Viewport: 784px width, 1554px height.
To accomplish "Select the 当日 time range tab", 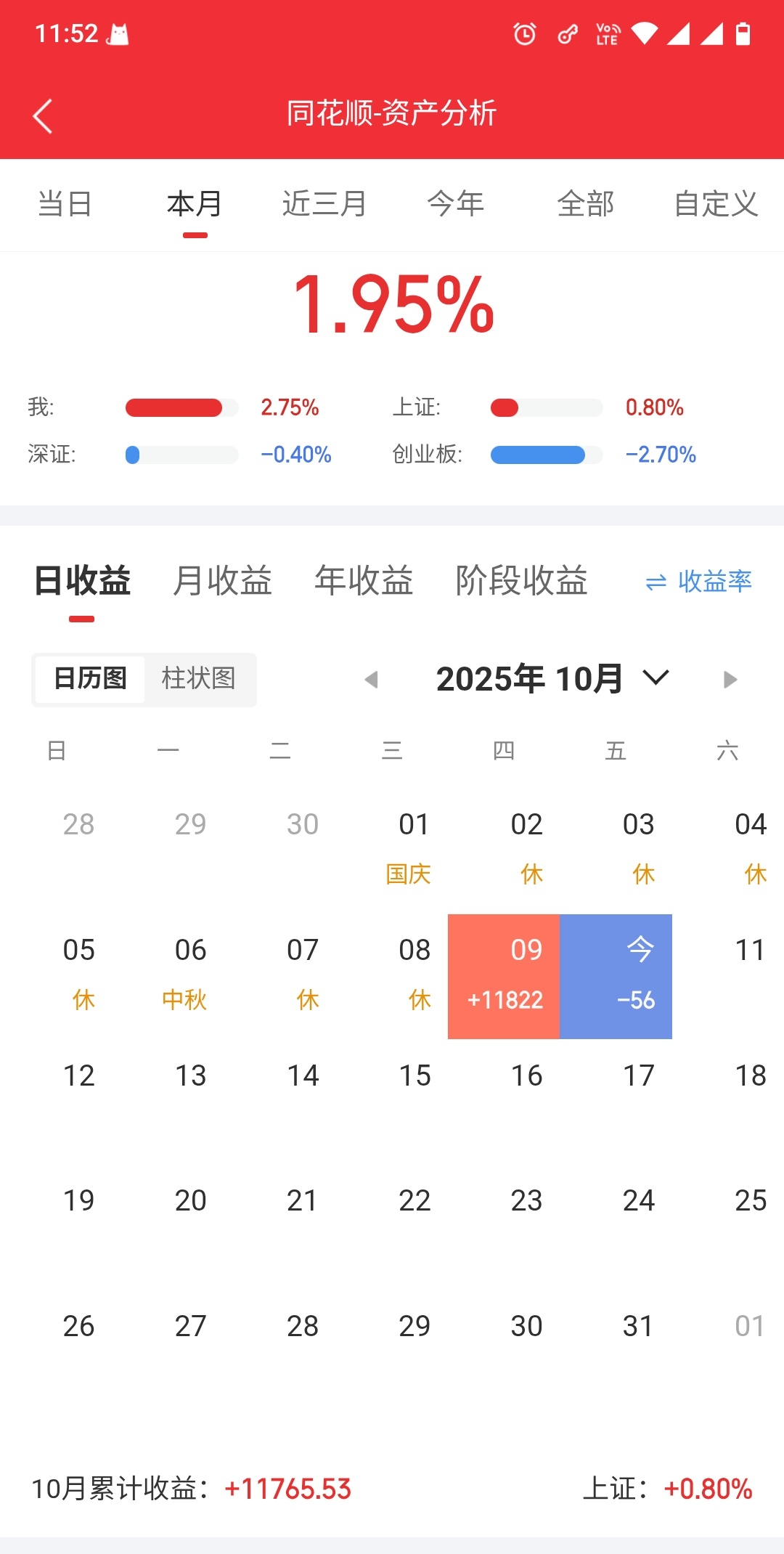I will 65,204.
